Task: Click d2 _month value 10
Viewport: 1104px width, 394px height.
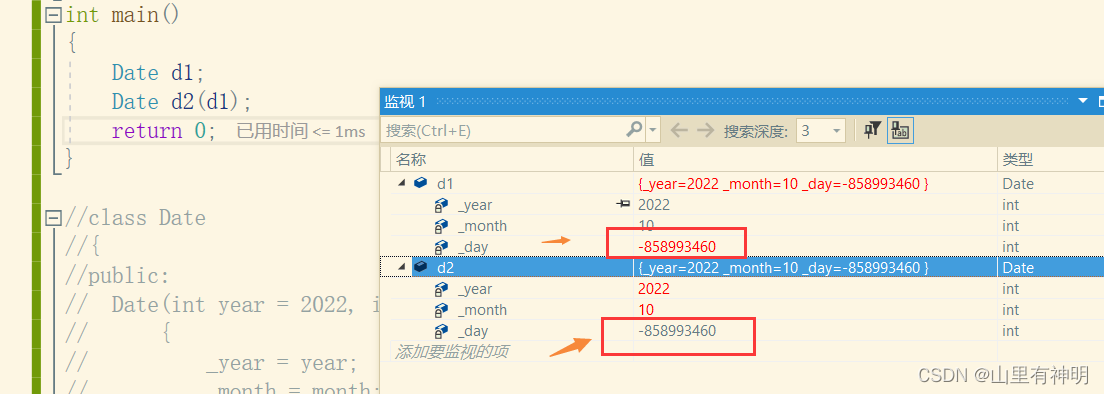Action: point(646,310)
